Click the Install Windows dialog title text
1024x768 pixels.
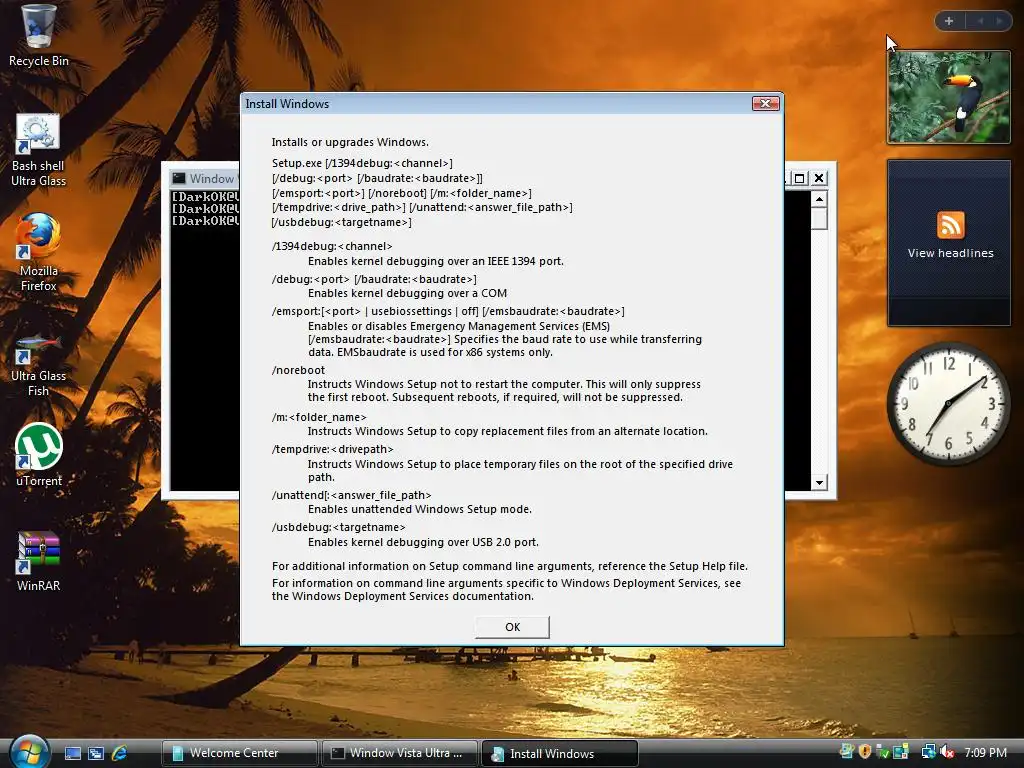click(x=287, y=104)
